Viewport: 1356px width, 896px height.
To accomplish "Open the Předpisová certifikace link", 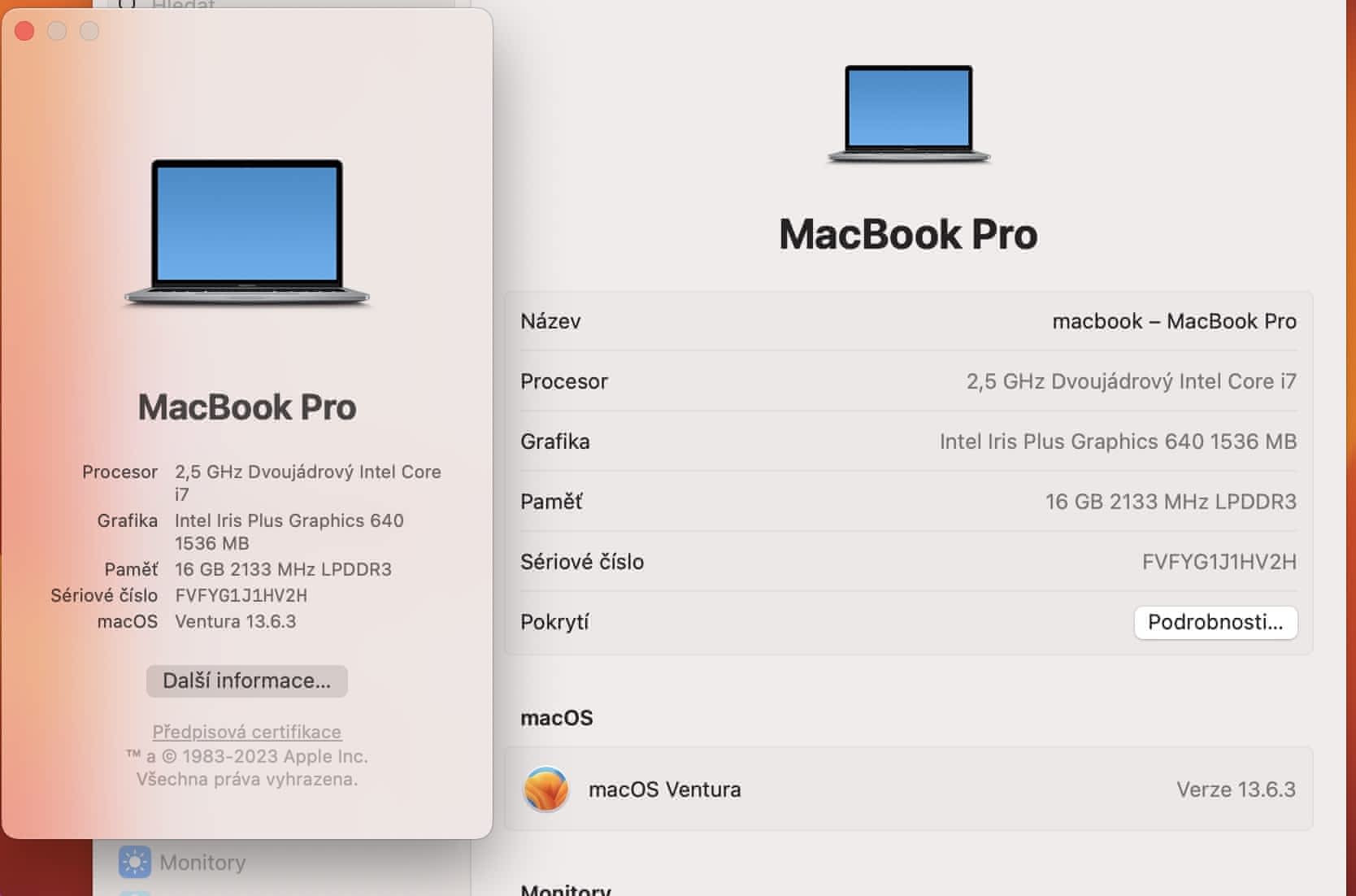I will pos(246,732).
